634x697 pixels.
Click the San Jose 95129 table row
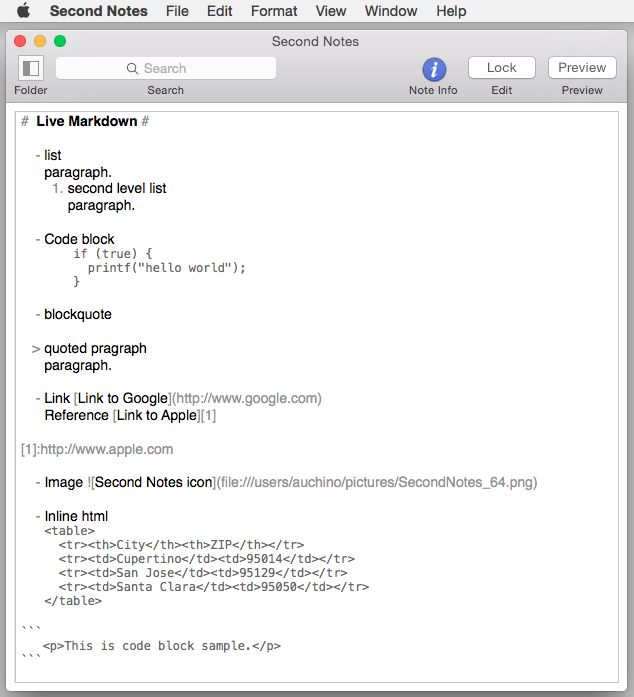point(203,573)
